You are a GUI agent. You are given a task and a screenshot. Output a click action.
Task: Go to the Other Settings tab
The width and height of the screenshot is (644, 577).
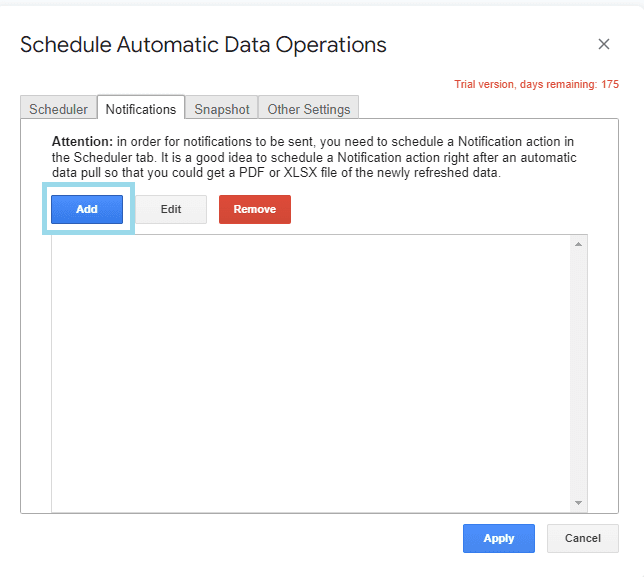pyautogui.click(x=309, y=109)
